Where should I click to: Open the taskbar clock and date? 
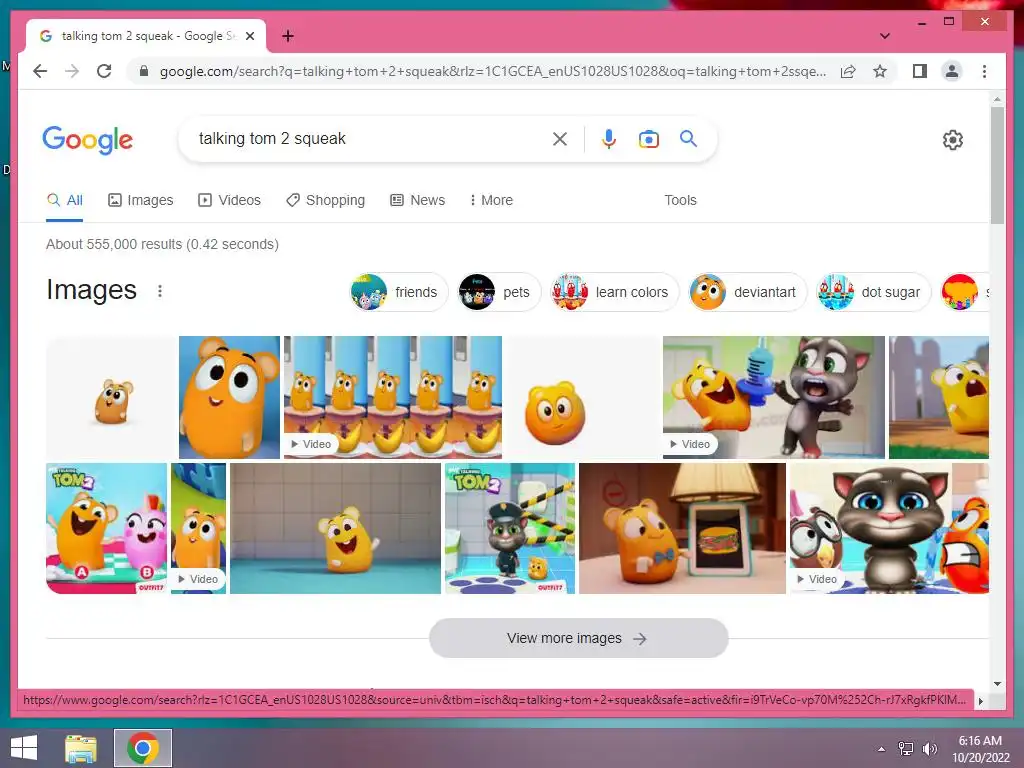(980, 748)
